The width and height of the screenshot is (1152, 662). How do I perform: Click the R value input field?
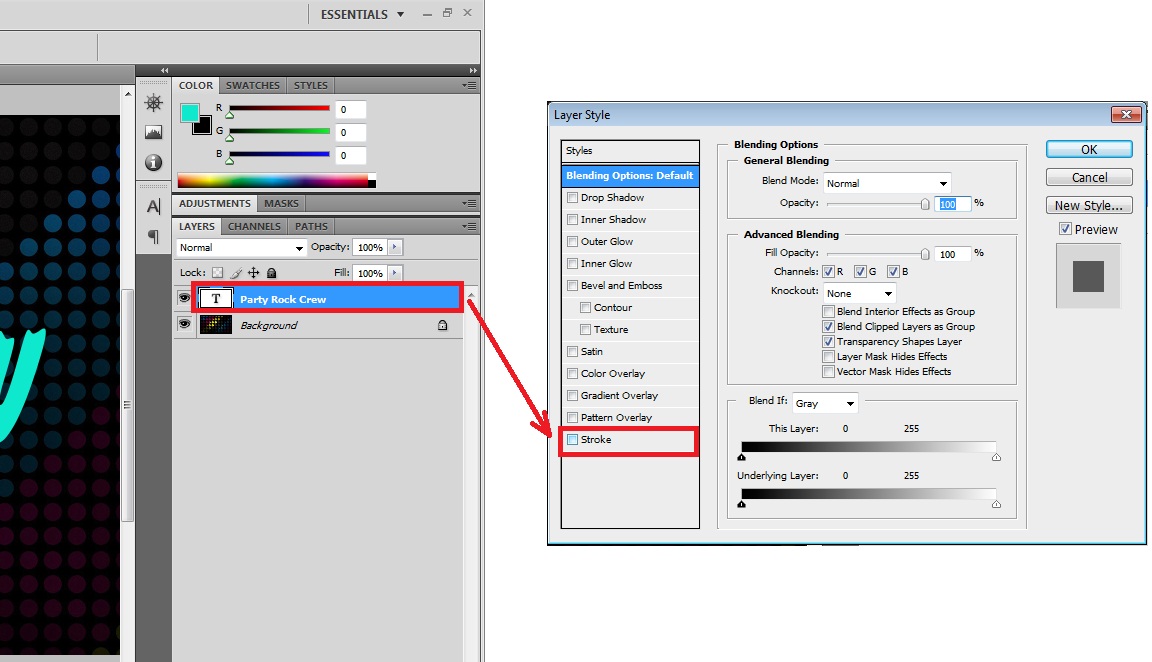350,109
